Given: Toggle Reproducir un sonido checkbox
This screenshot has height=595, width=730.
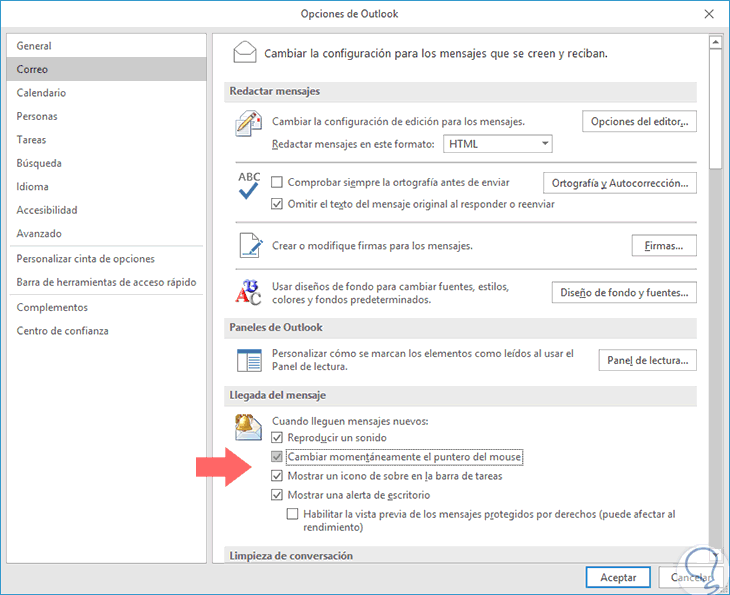Looking at the screenshot, I should (277, 438).
